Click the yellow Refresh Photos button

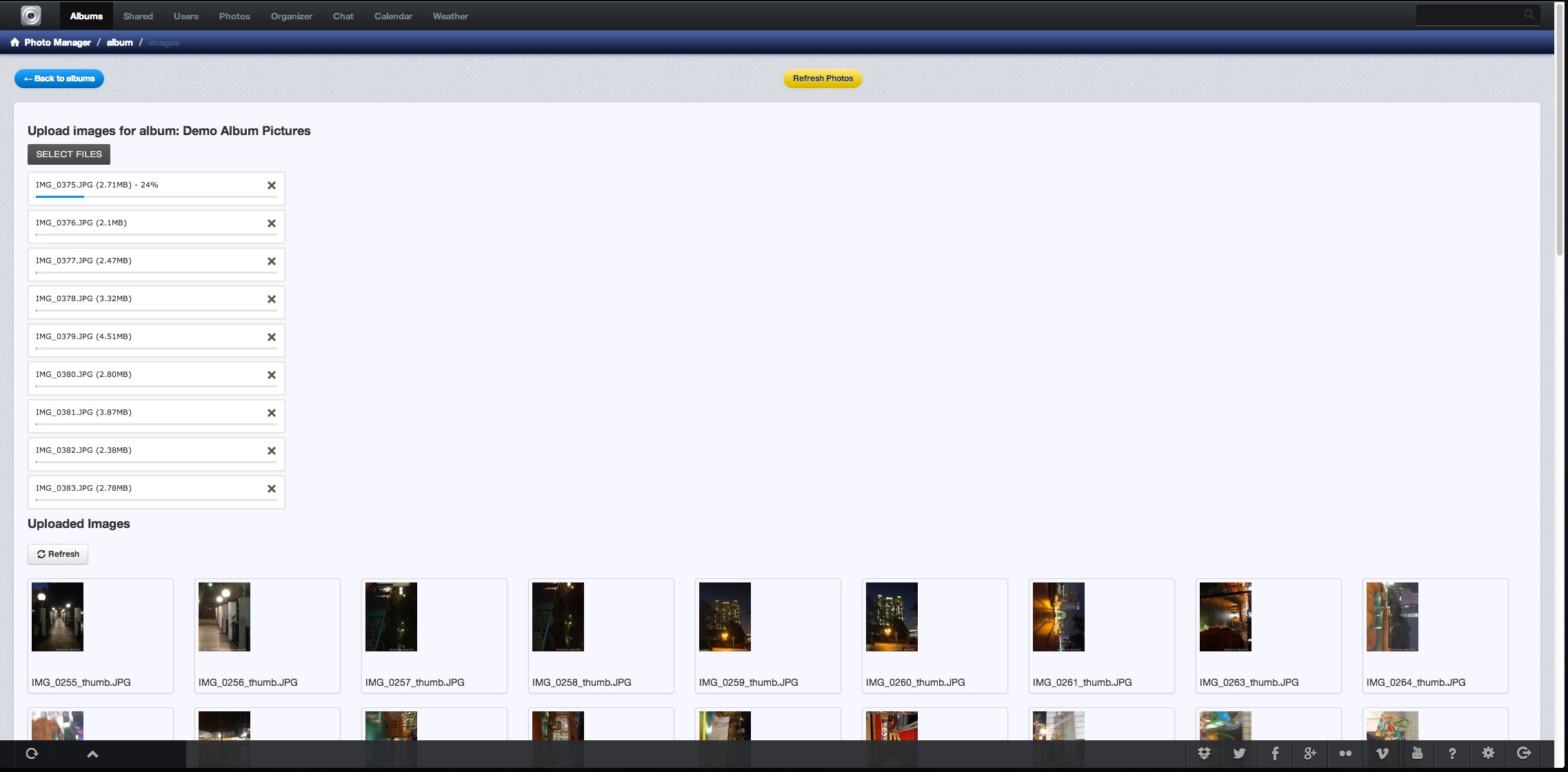[x=823, y=79]
